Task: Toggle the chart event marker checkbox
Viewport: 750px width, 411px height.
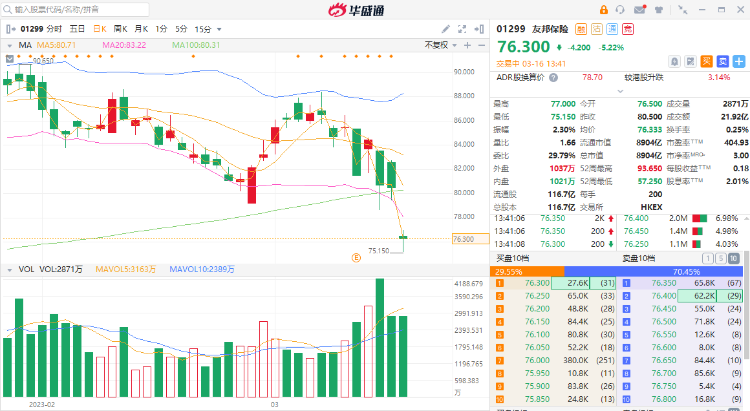Action: [x=10, y=59]
